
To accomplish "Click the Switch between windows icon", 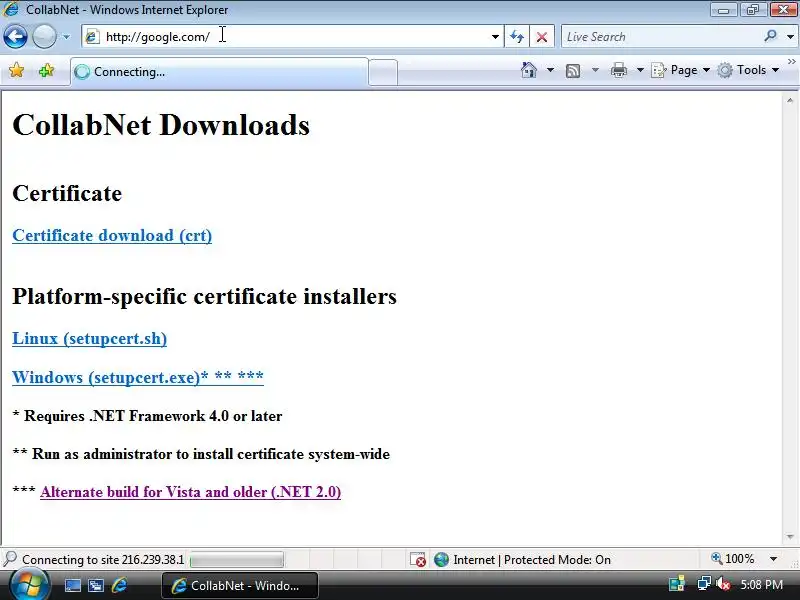I will coord(96,586).
